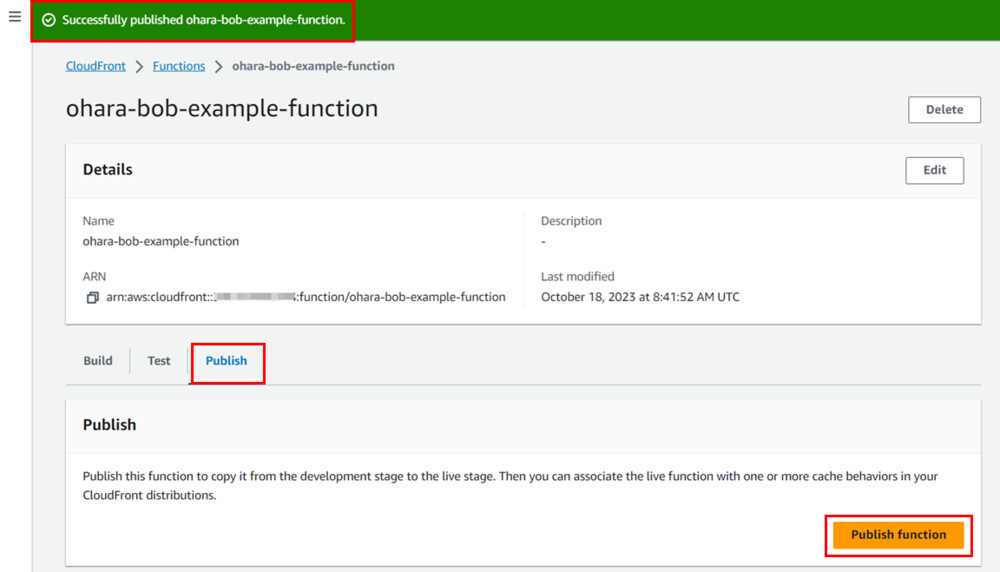
Task: Click the current function name in breadcrumb
Action: 313,66
